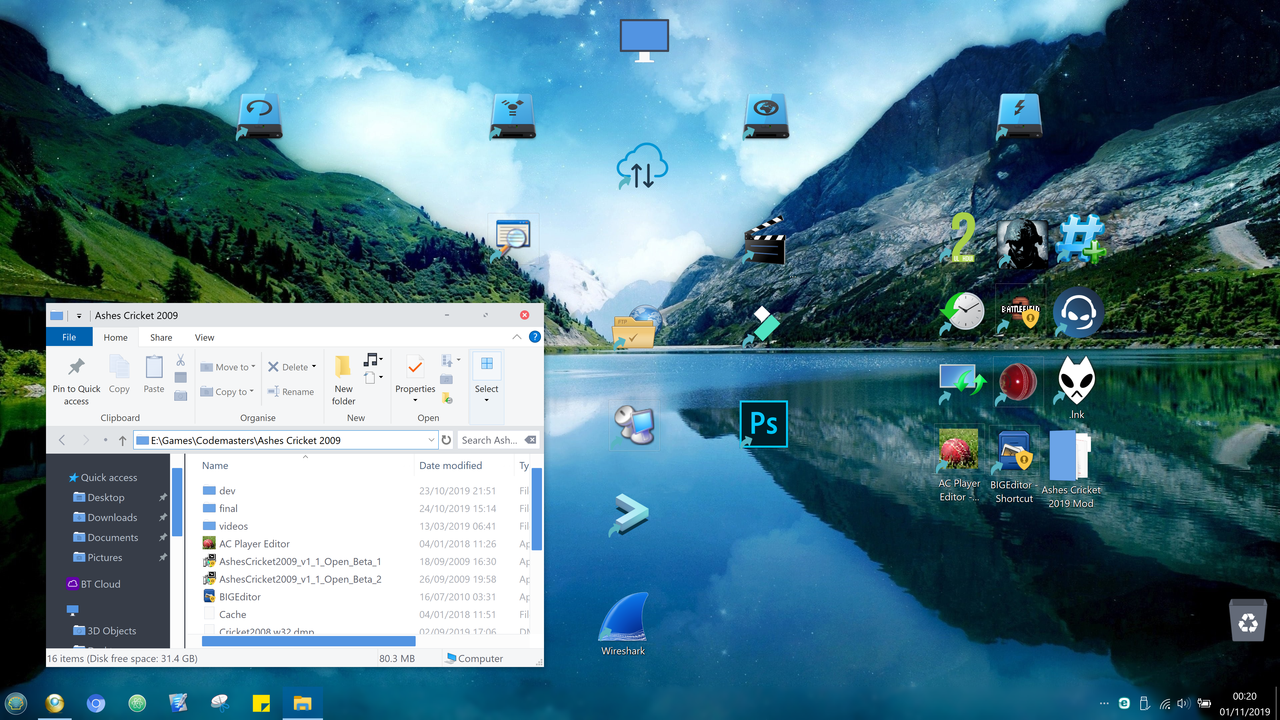Switch to the Home ribbon tab
1280x720 pixels.
point(115,338)
